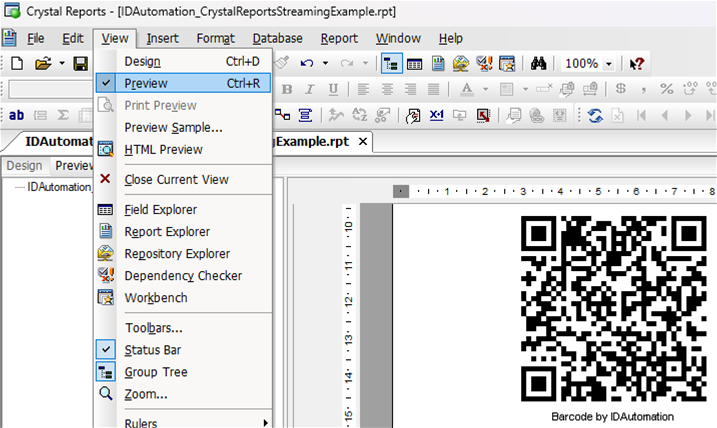The image size is (717, 428).
Task: Click the Dependency Checker toolbar icon
Action: [485, 64]
